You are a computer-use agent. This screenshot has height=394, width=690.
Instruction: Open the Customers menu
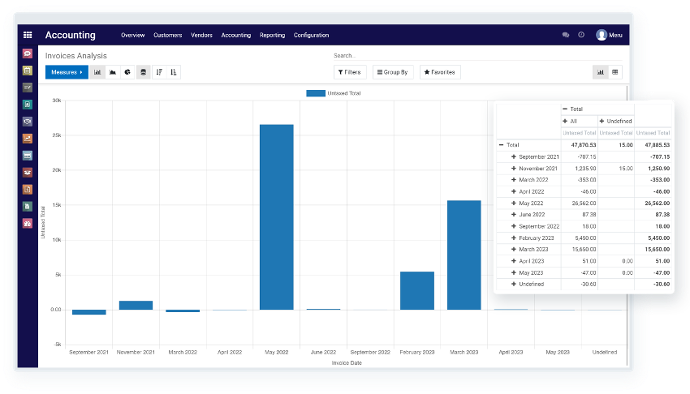pyautogui.click(x=168, y=35)
